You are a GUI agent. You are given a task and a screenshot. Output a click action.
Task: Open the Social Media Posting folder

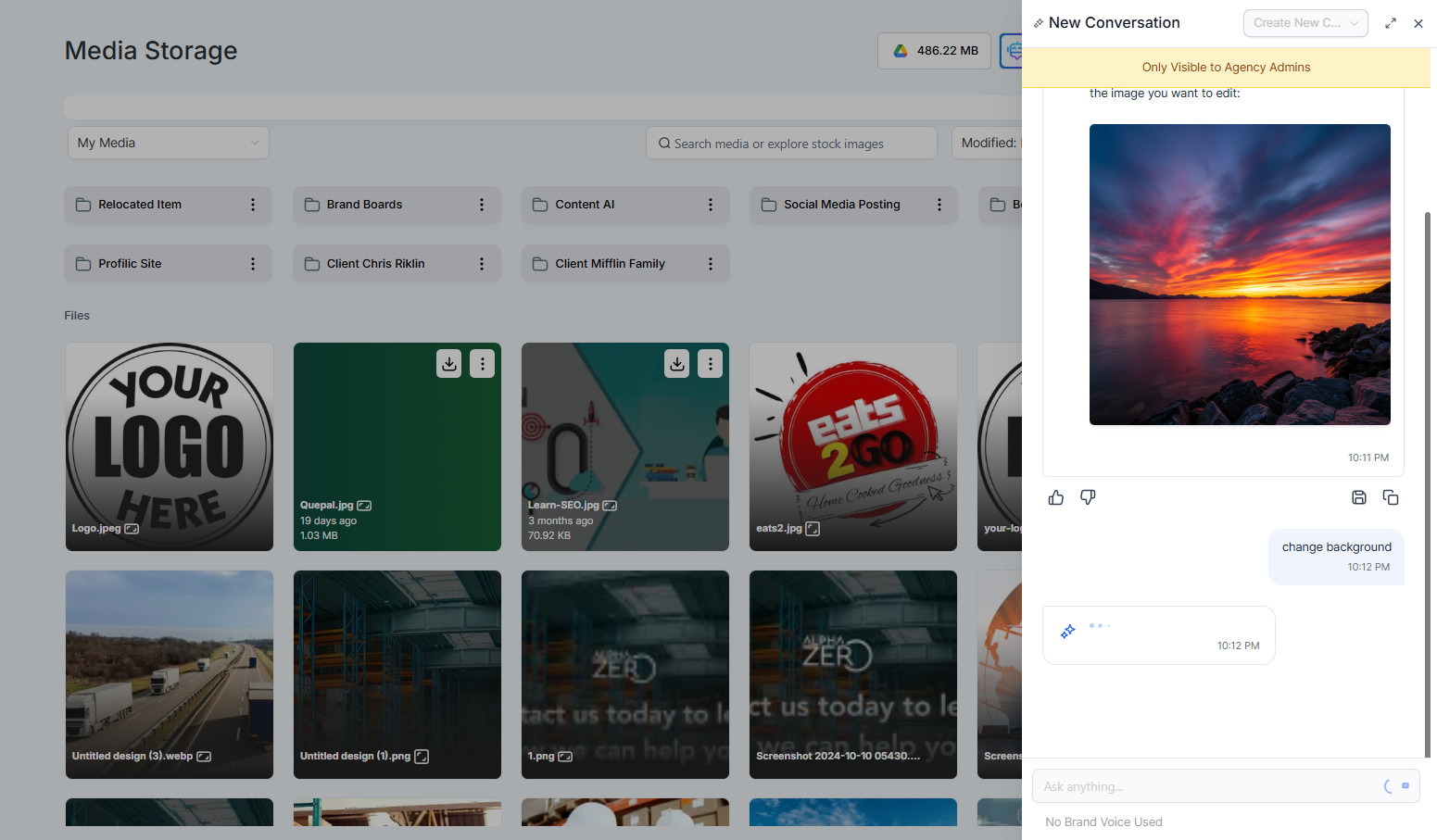coord(853,205)
